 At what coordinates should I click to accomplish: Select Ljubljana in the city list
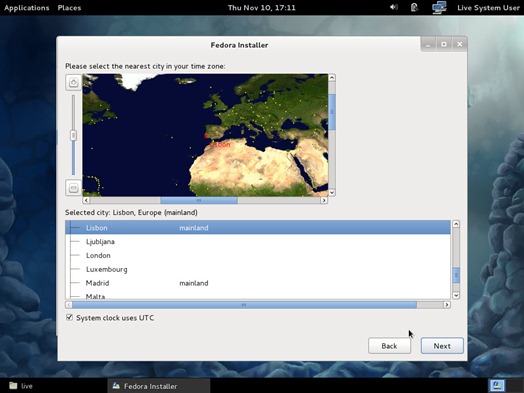(258, 242)
